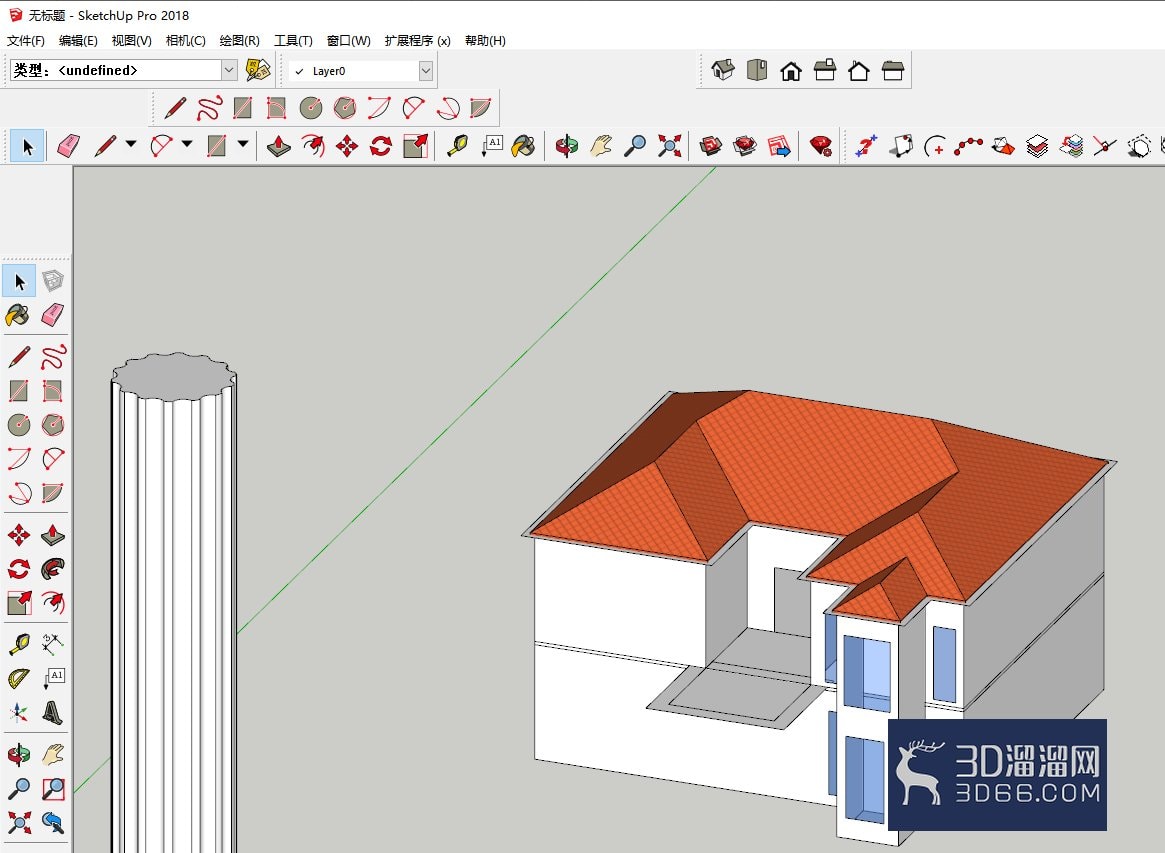
Task: Click the red question mark plugin icon
Action: 866,146
